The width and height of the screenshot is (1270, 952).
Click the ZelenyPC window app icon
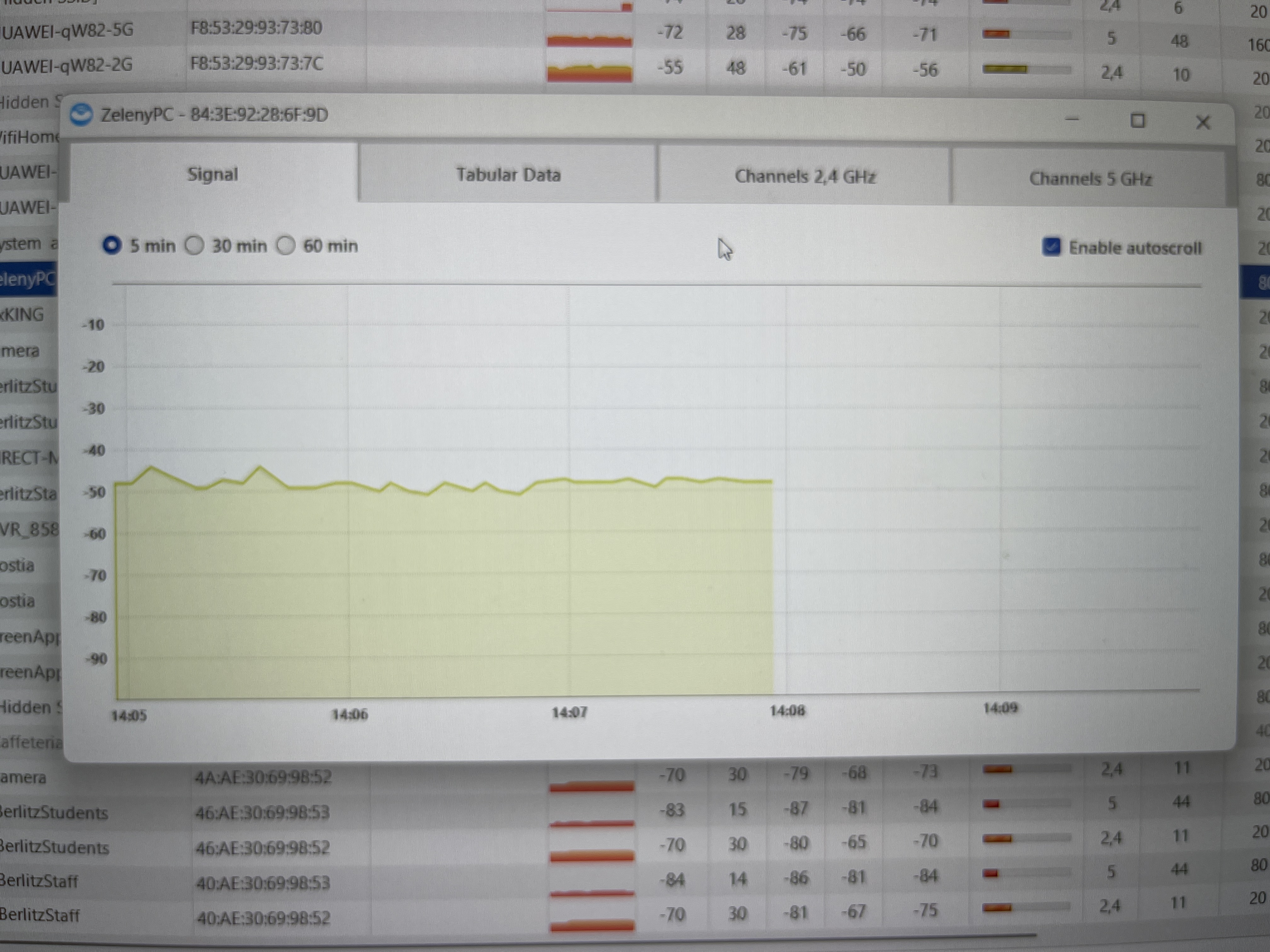point(81,115)
